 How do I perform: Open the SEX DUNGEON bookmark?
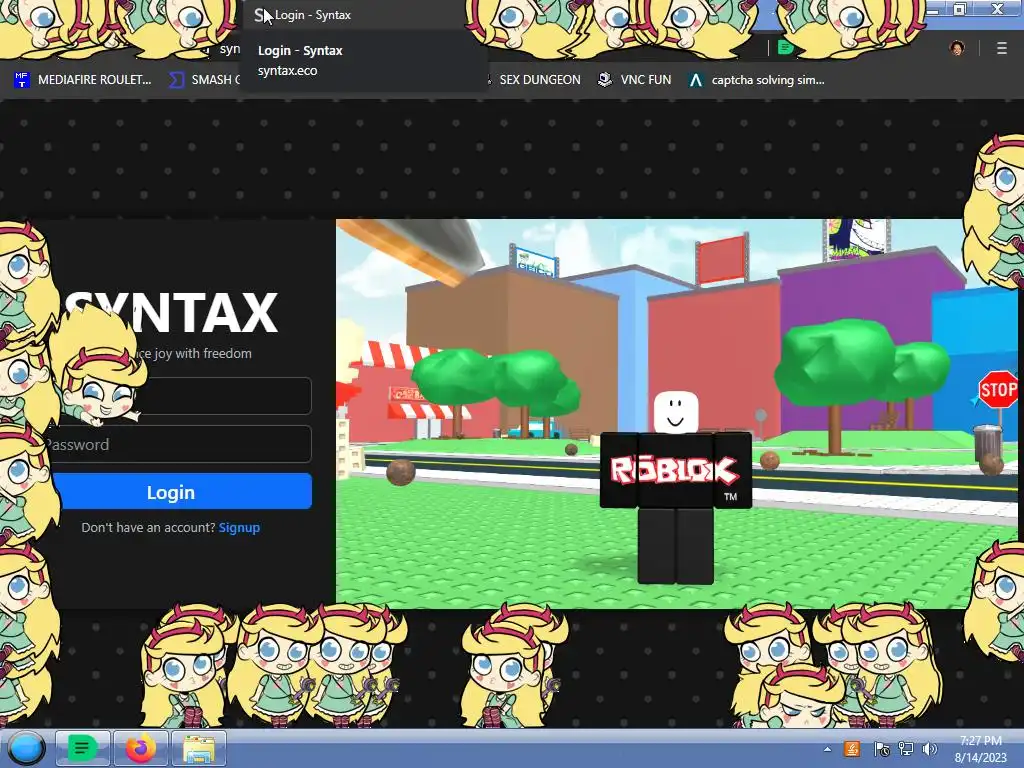click(x=537, y=80)
